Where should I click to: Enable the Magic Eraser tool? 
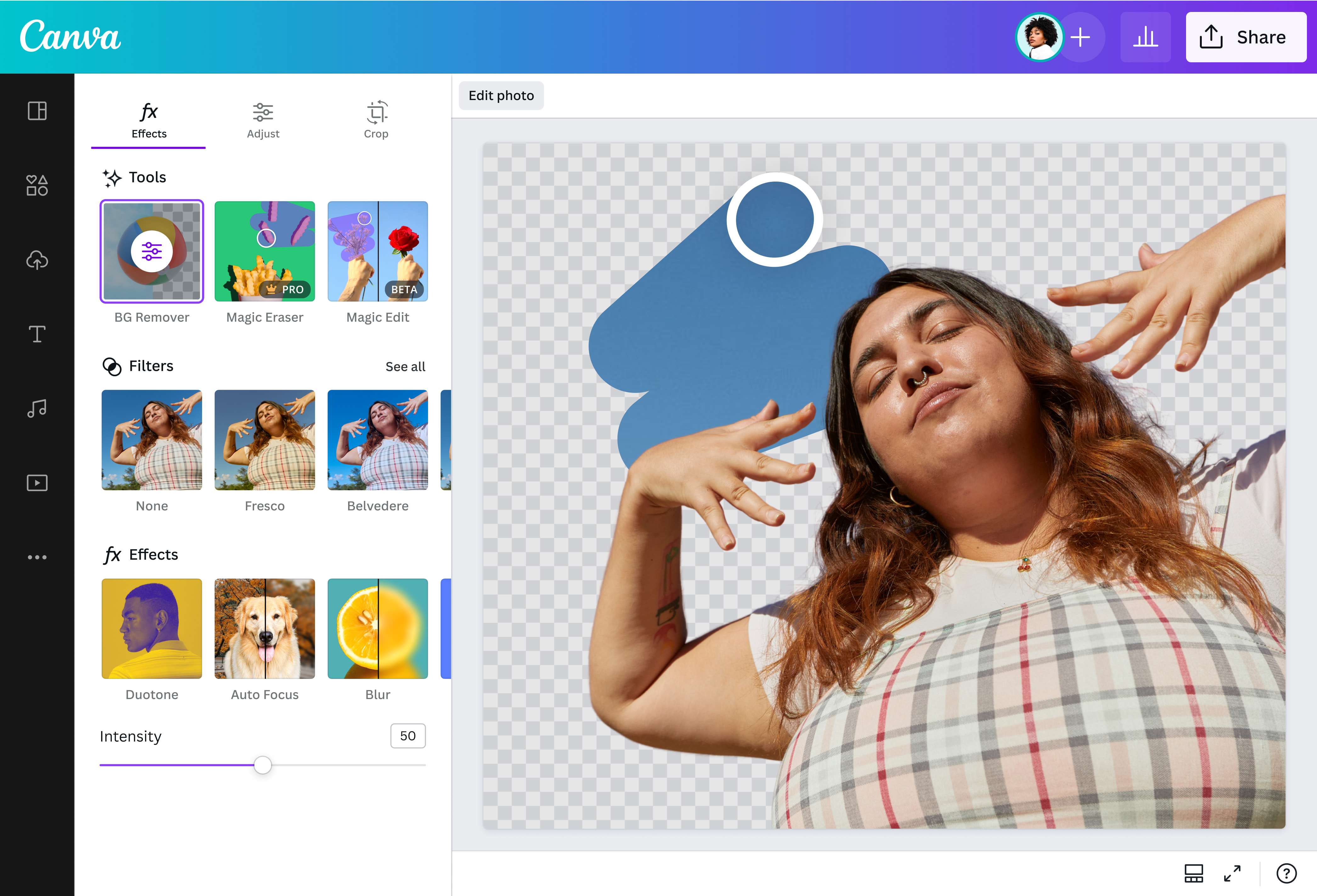click(264, 251)
